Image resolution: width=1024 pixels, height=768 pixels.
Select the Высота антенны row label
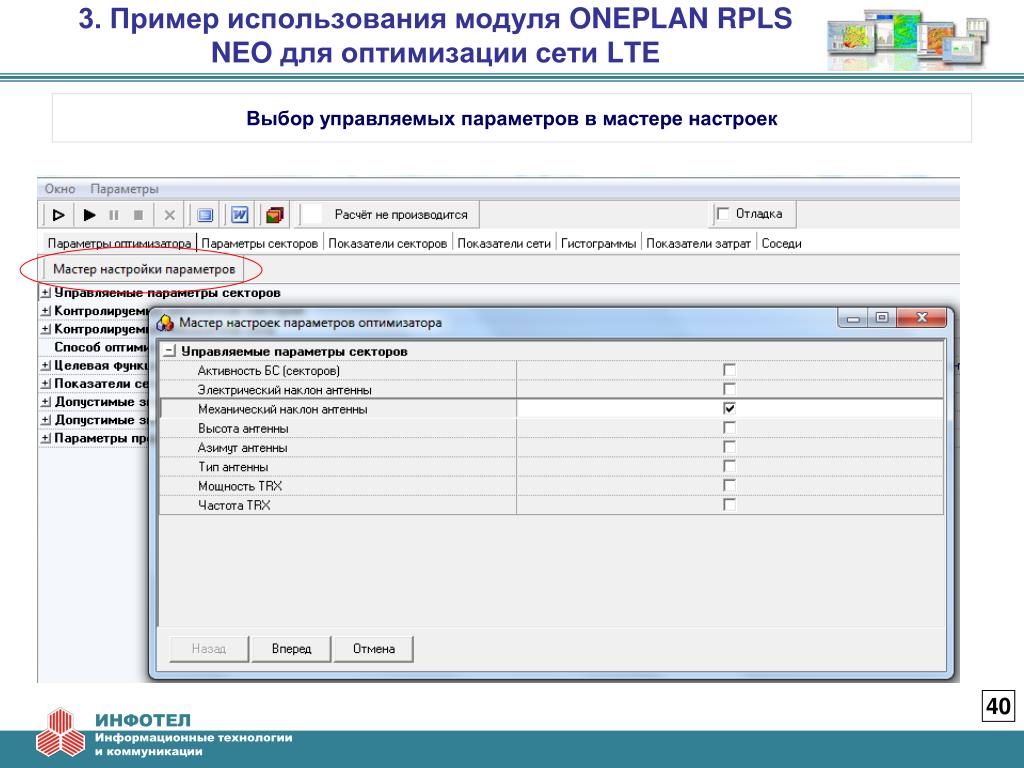tap(243, 428)
